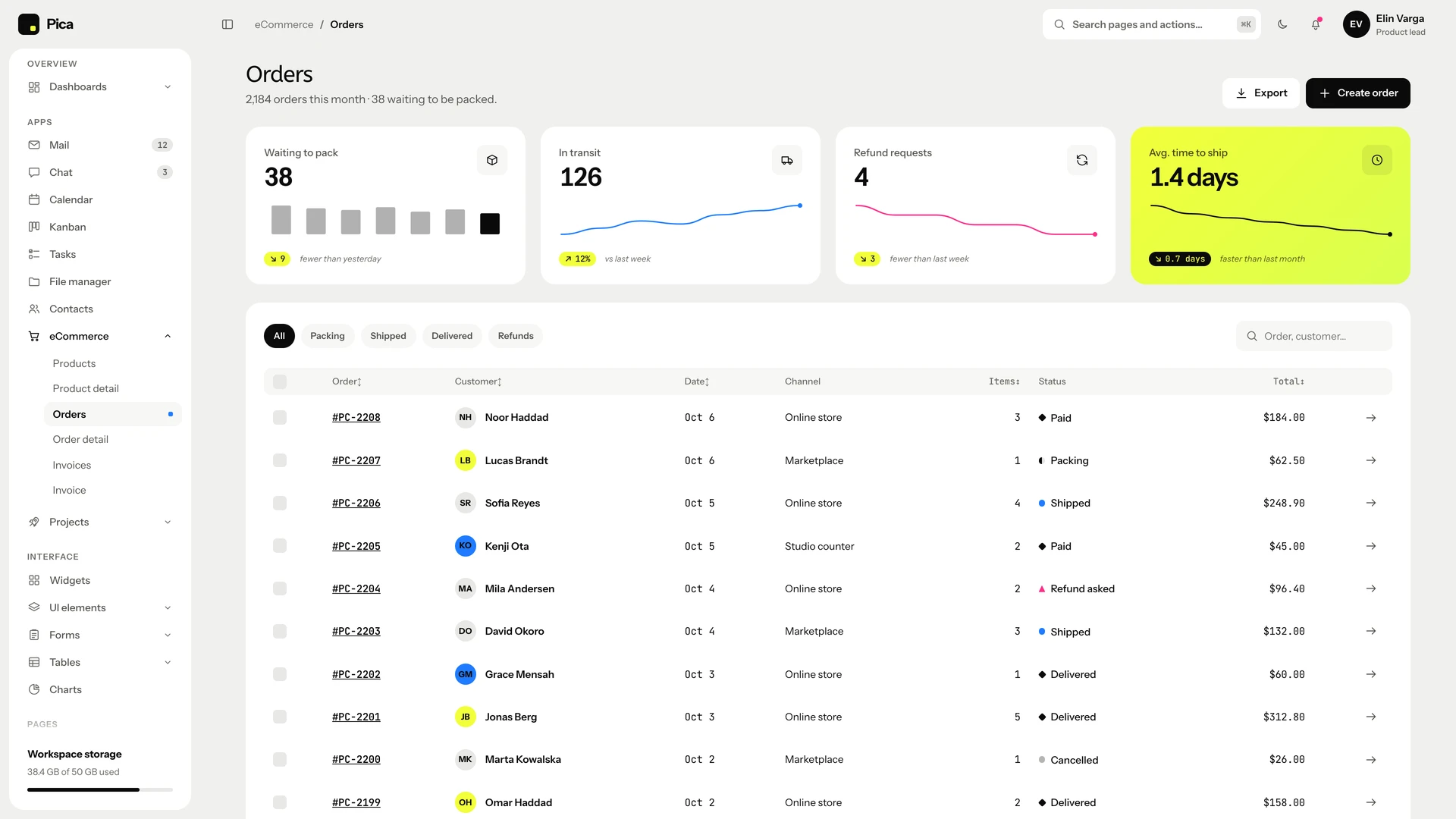This screenshot has height=819, width=1456.
Task: Collapse the eCommerce section
Action: click(100, 336)
